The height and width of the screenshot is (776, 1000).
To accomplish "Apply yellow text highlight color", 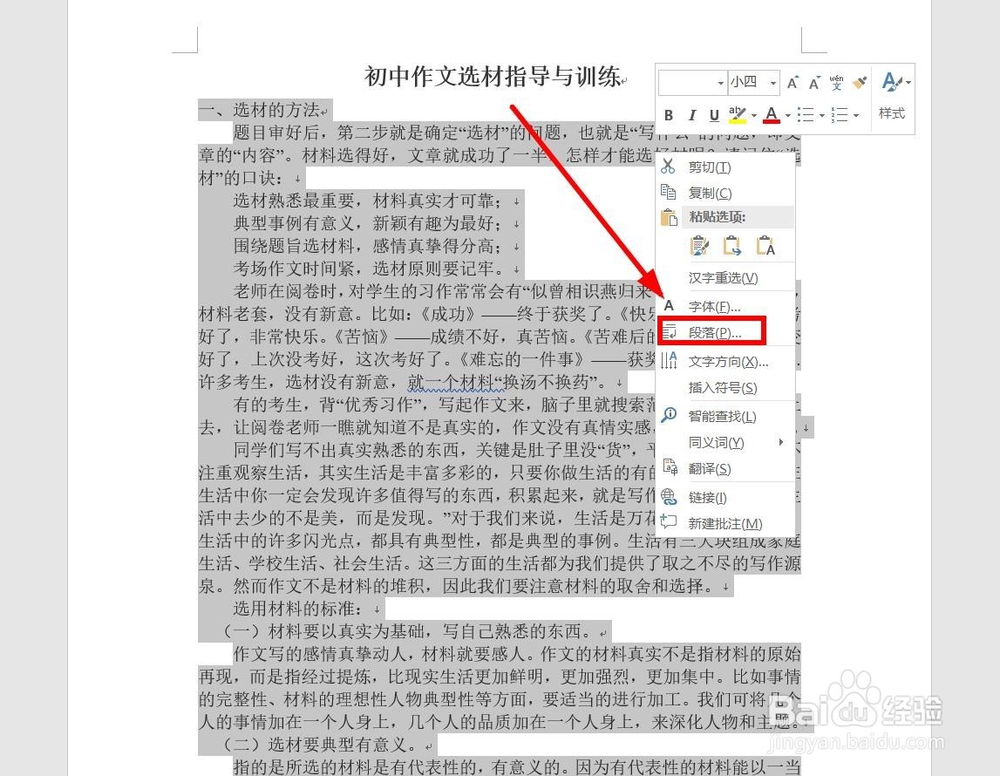I will pyautogui.click(x=737, y=115).
